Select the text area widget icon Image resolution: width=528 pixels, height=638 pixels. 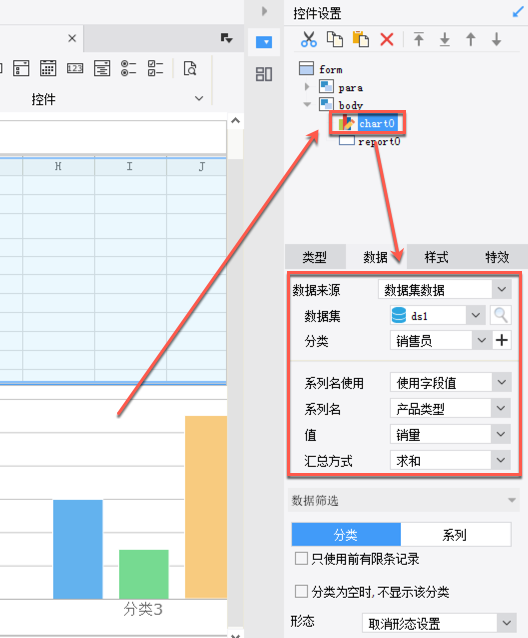102,68
